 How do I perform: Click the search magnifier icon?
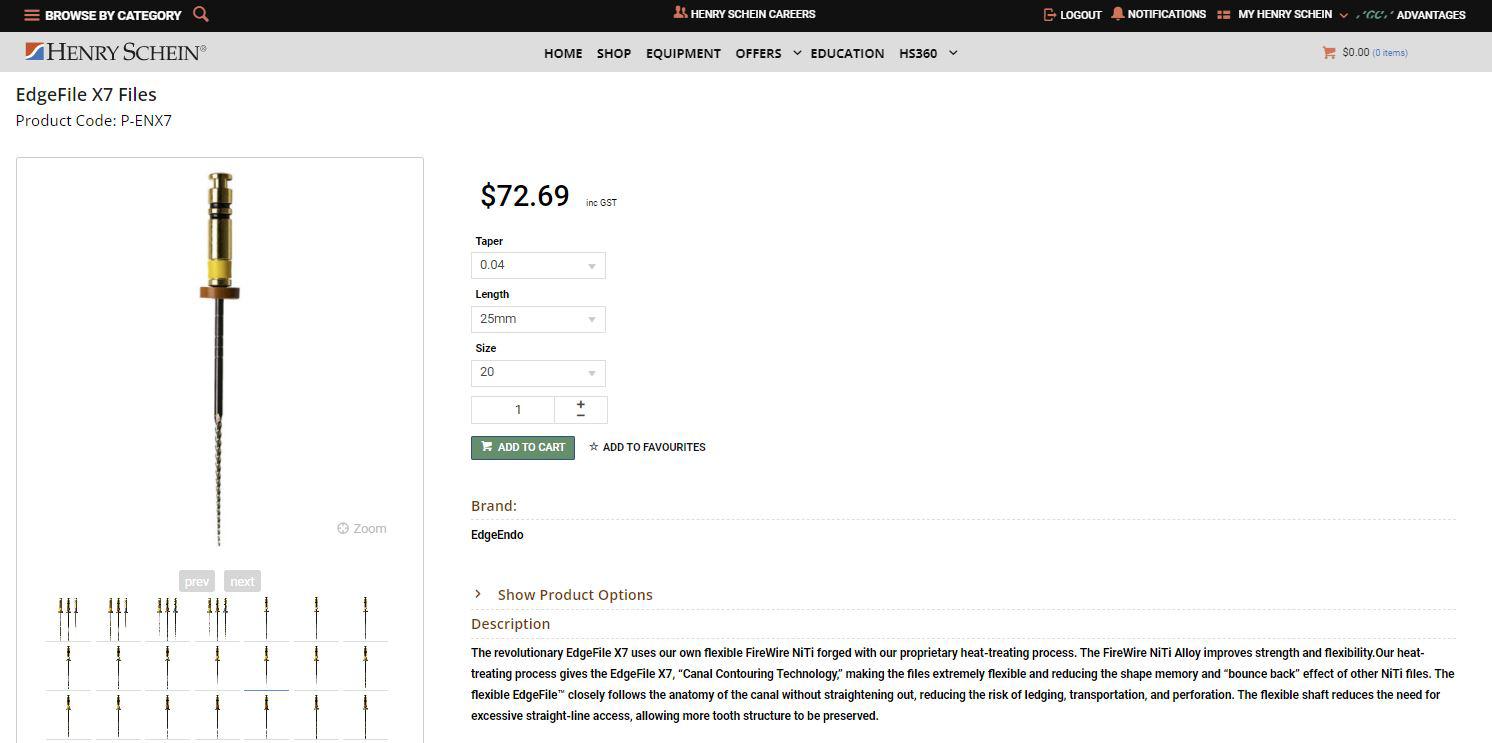click(201, 14)
